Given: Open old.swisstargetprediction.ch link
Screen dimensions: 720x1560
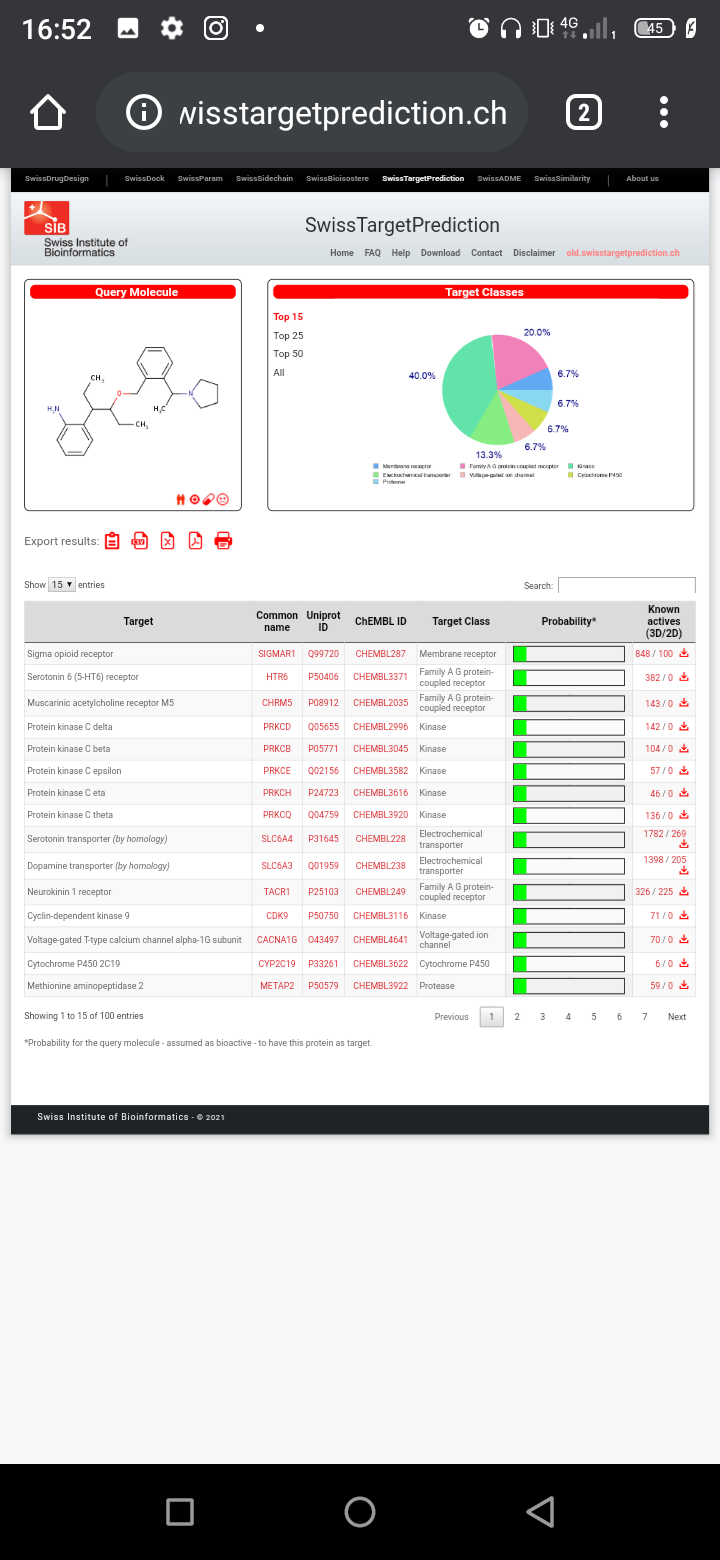Looking at the screenshot, I should pos(623,253).
